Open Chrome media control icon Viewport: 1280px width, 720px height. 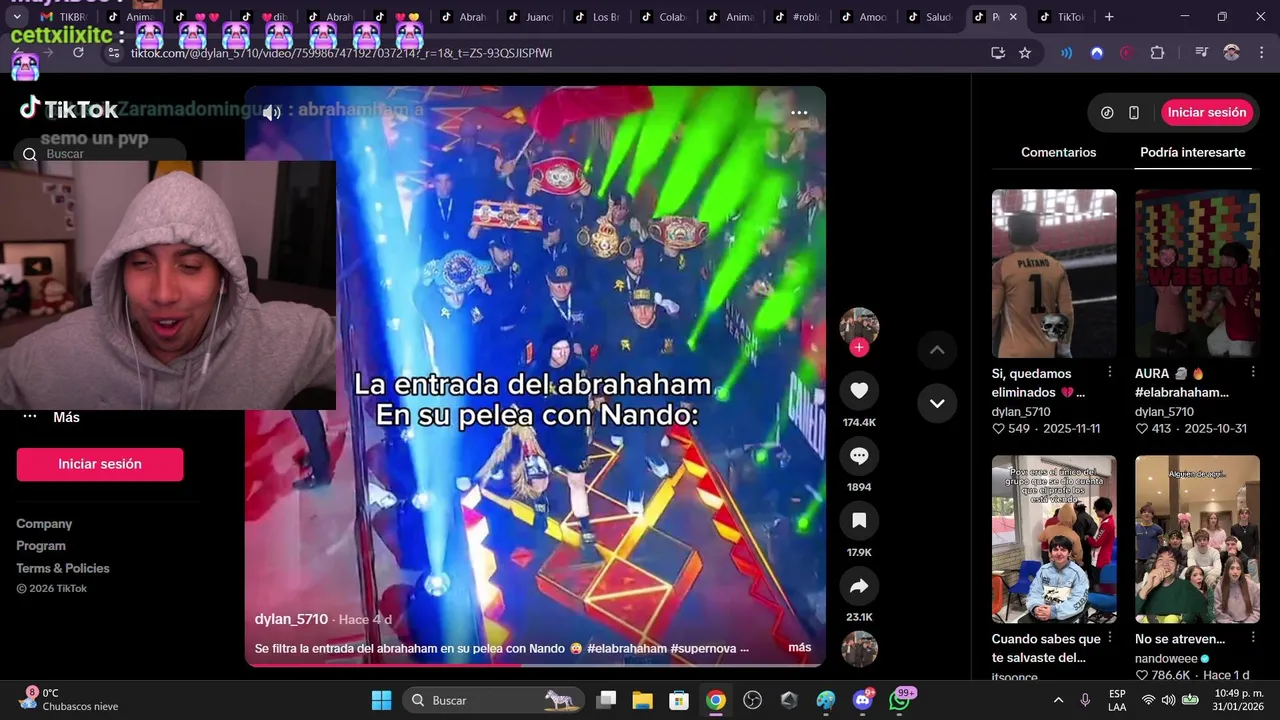[x=1201, y=53]
